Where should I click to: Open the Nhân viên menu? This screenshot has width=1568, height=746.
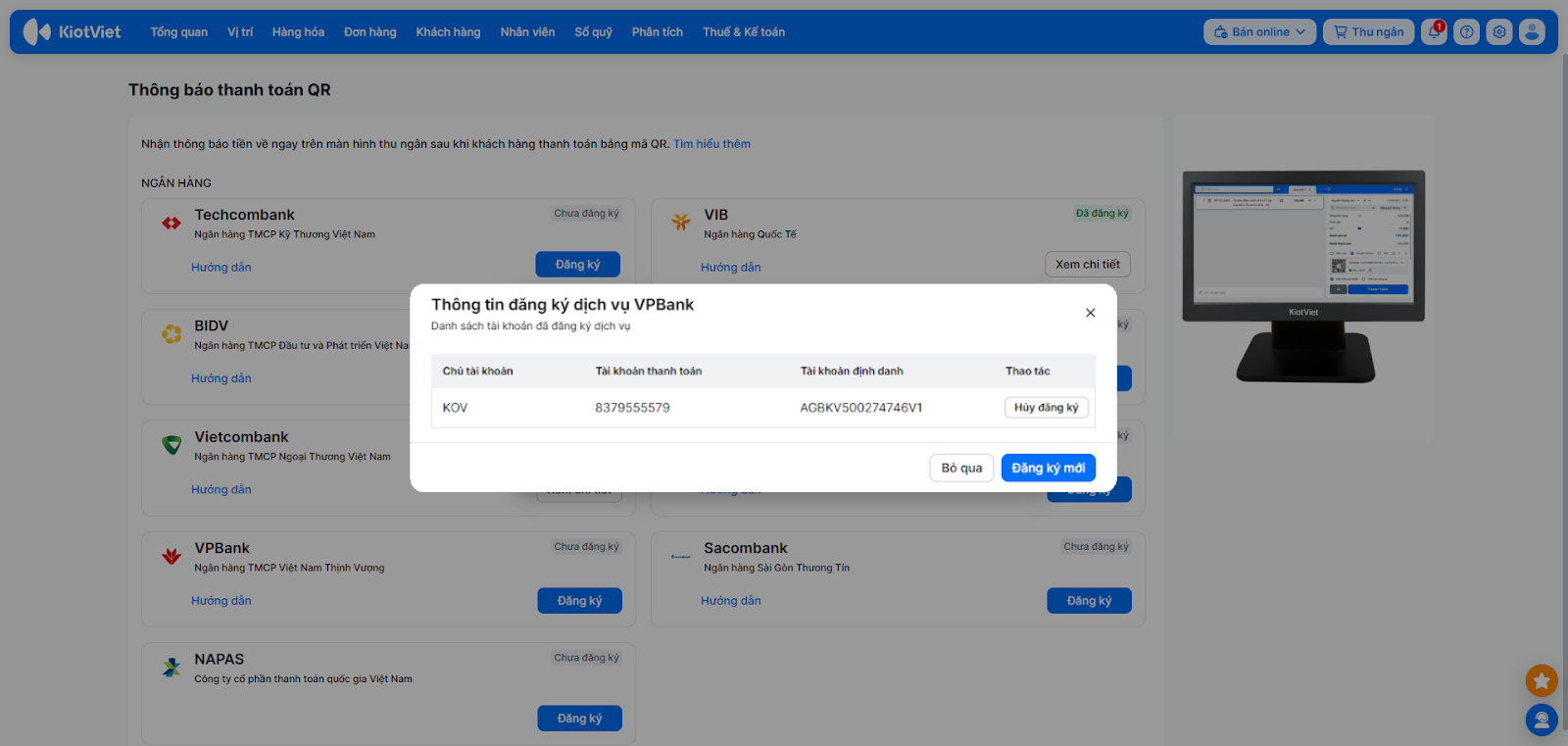tap(527, 32)
